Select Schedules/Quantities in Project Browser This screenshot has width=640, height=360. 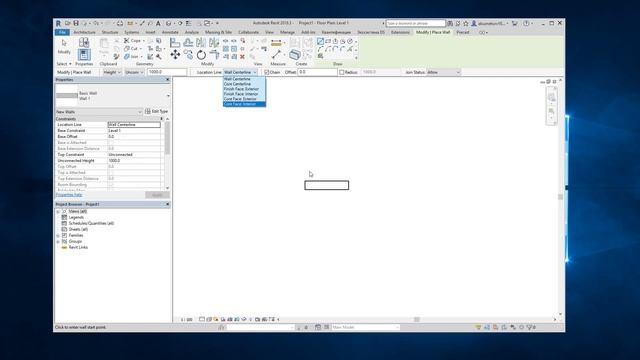91,223
